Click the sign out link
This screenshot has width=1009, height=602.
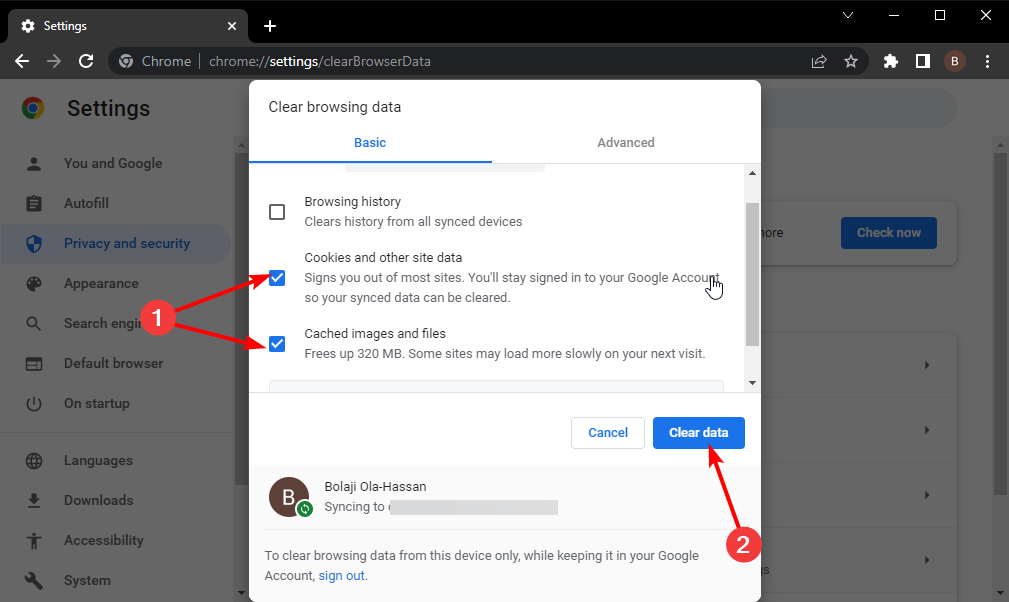(x=342, y=576)
